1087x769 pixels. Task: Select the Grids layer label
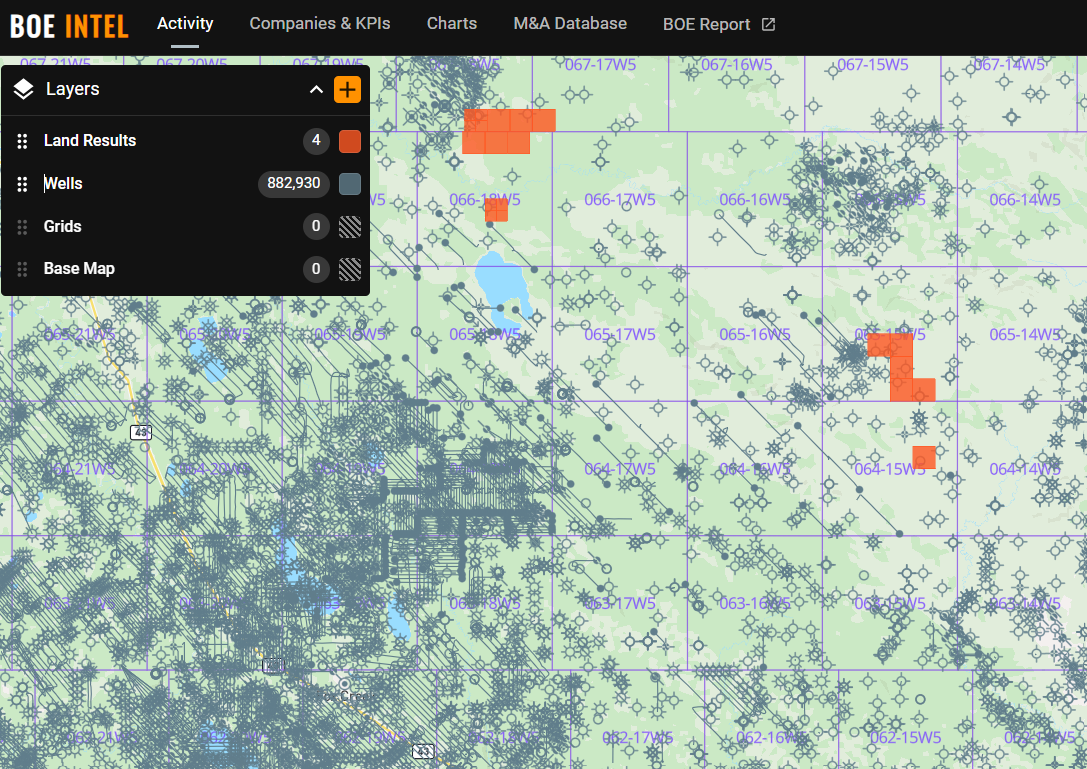(62, 227)
